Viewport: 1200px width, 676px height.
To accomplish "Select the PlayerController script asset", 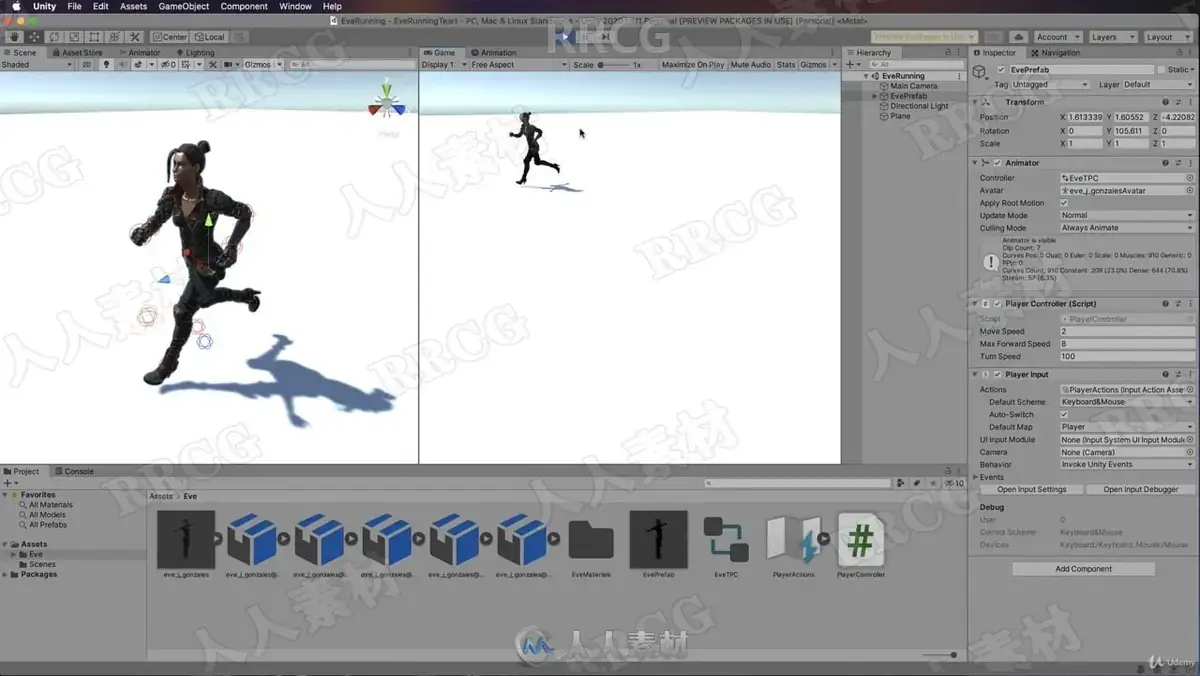I will (860, 540).
